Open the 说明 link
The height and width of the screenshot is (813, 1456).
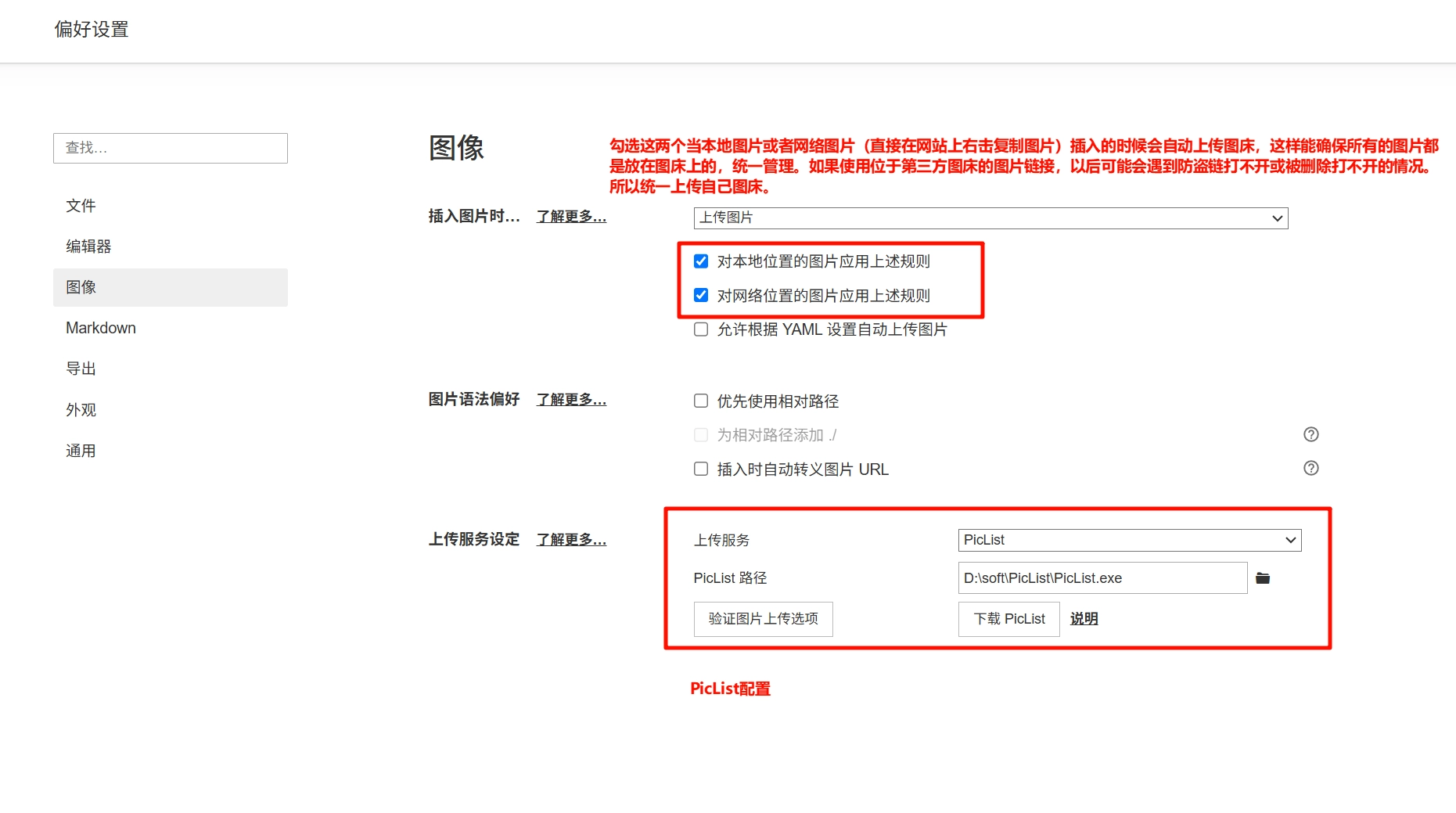[x=1084, y=619]
